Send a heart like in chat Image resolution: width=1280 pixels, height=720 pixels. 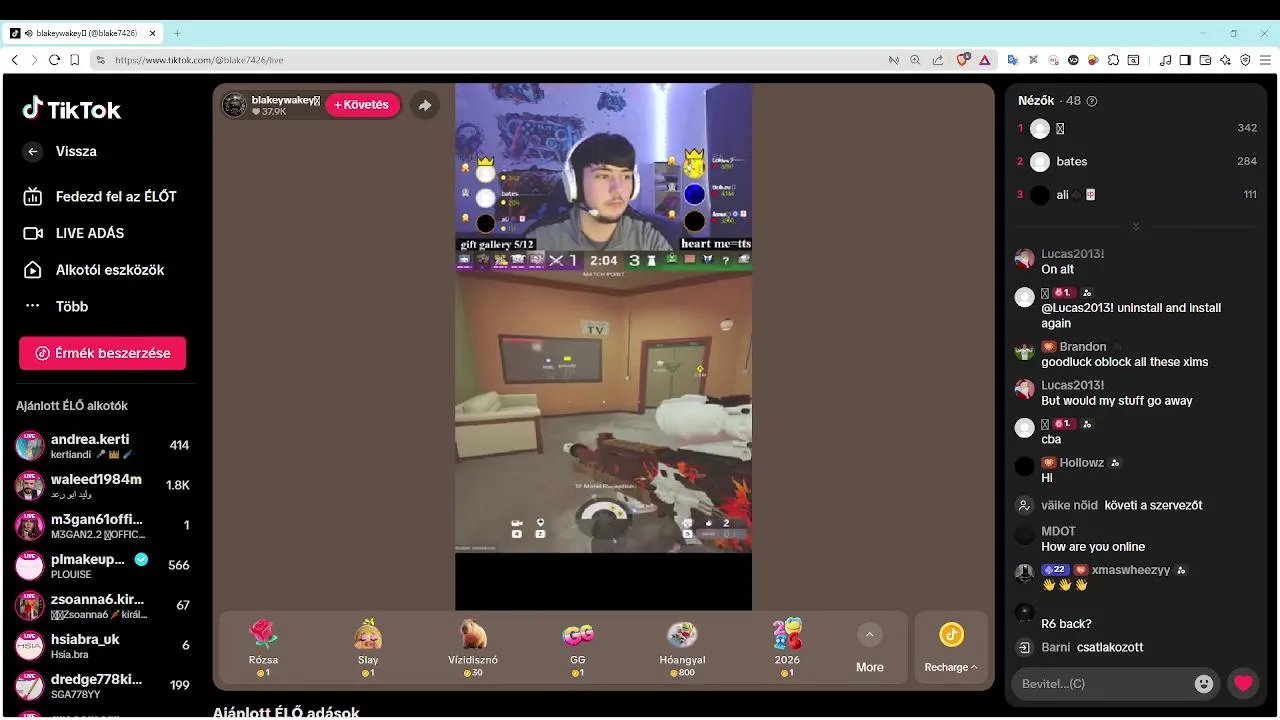click(x=1243, y=684)
